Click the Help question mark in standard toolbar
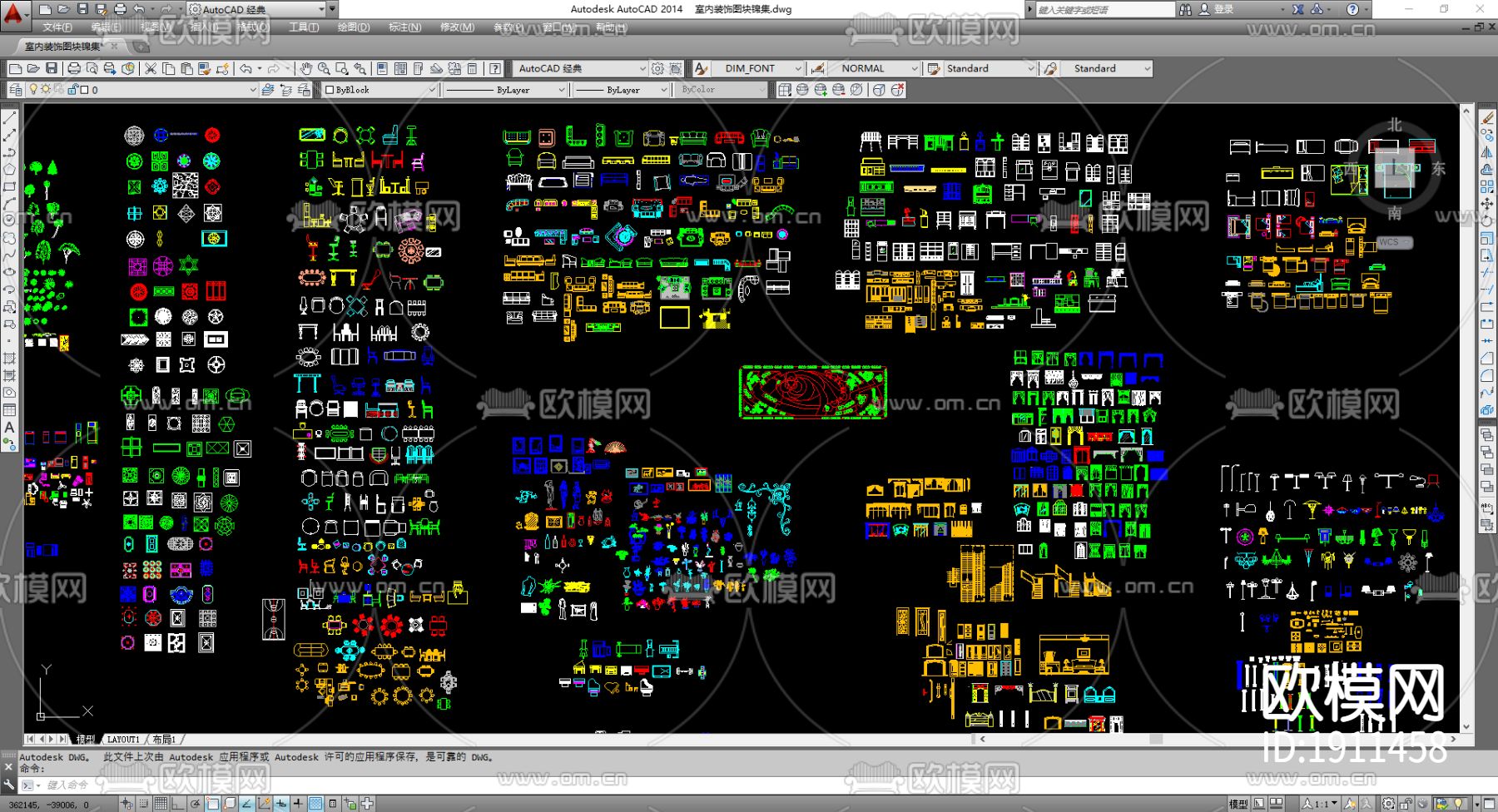 tap(495, 68)
